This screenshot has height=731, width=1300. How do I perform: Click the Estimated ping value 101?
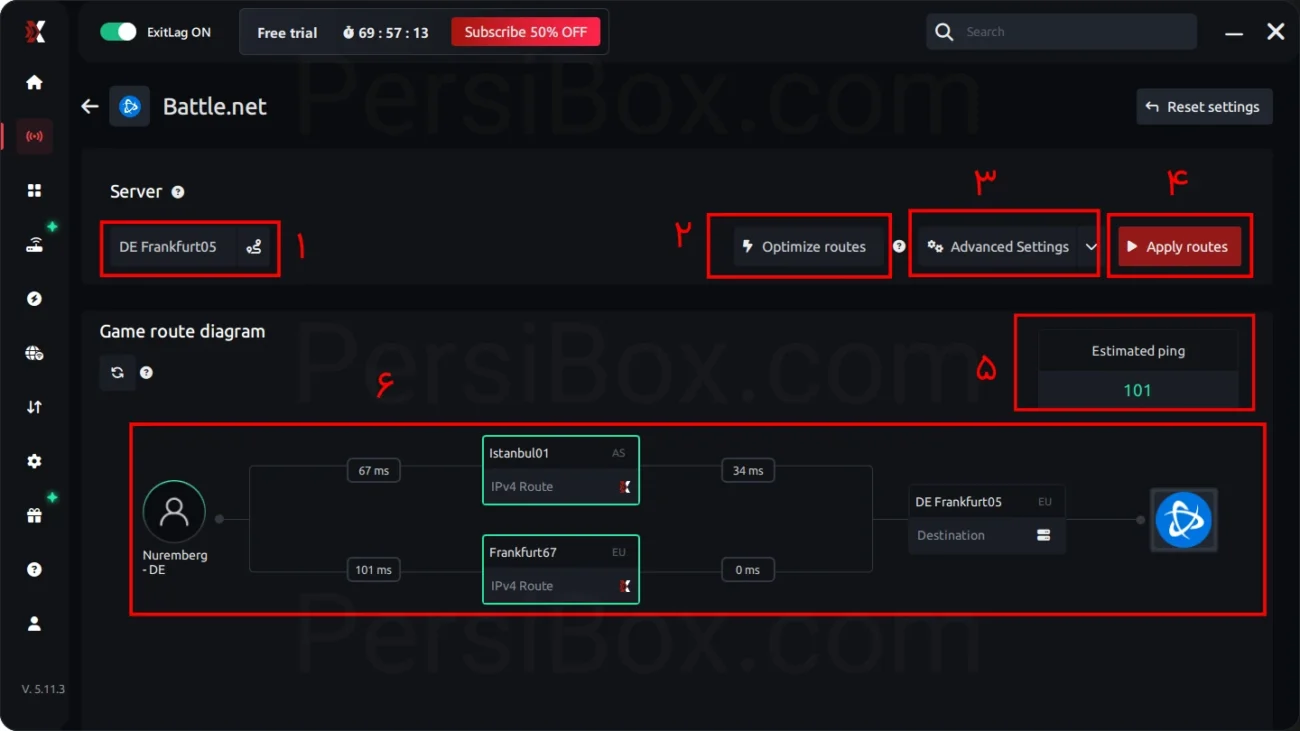[x=1138, y=390]
